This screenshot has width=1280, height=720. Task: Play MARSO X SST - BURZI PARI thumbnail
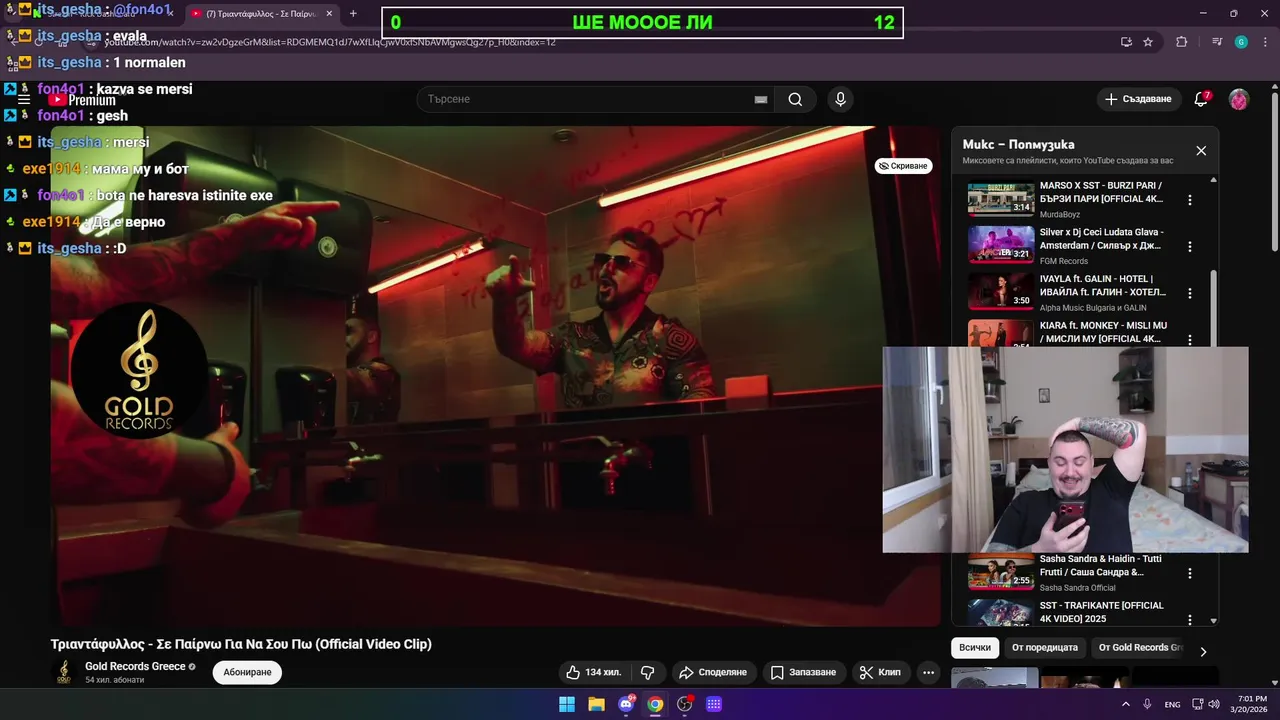click(1001, 198)
